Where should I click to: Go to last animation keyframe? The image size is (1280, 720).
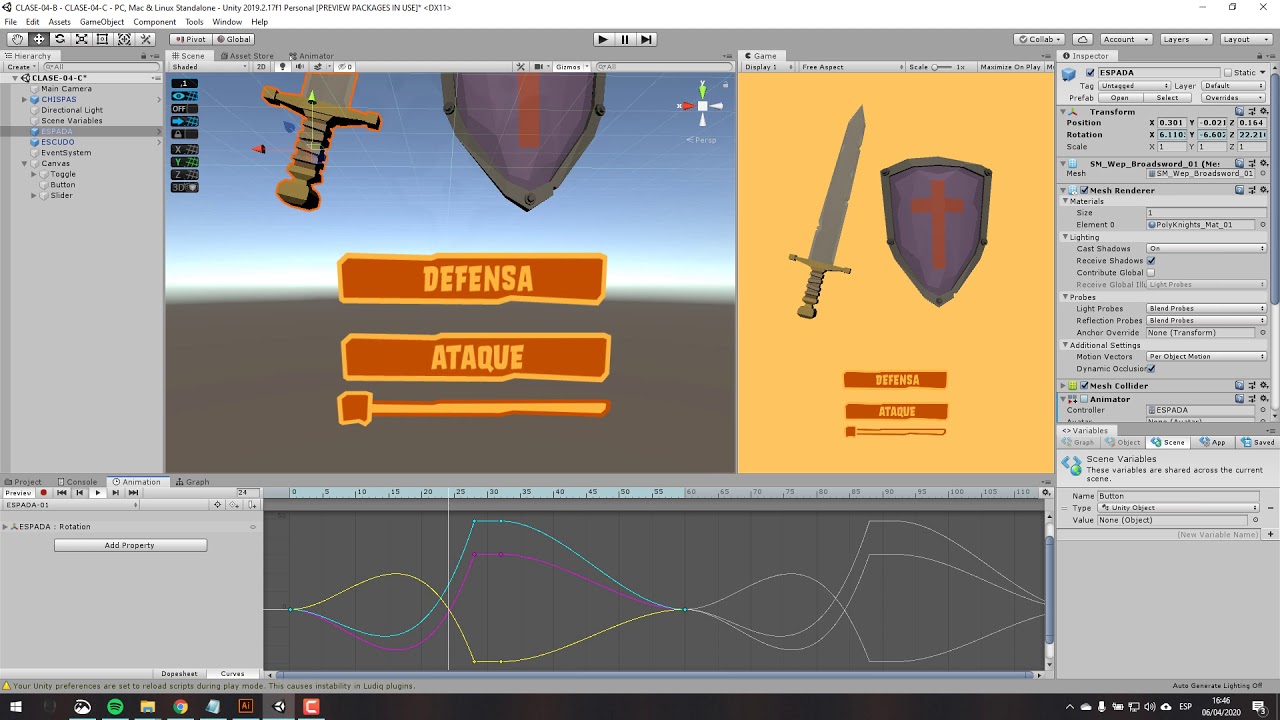[133, 492]
